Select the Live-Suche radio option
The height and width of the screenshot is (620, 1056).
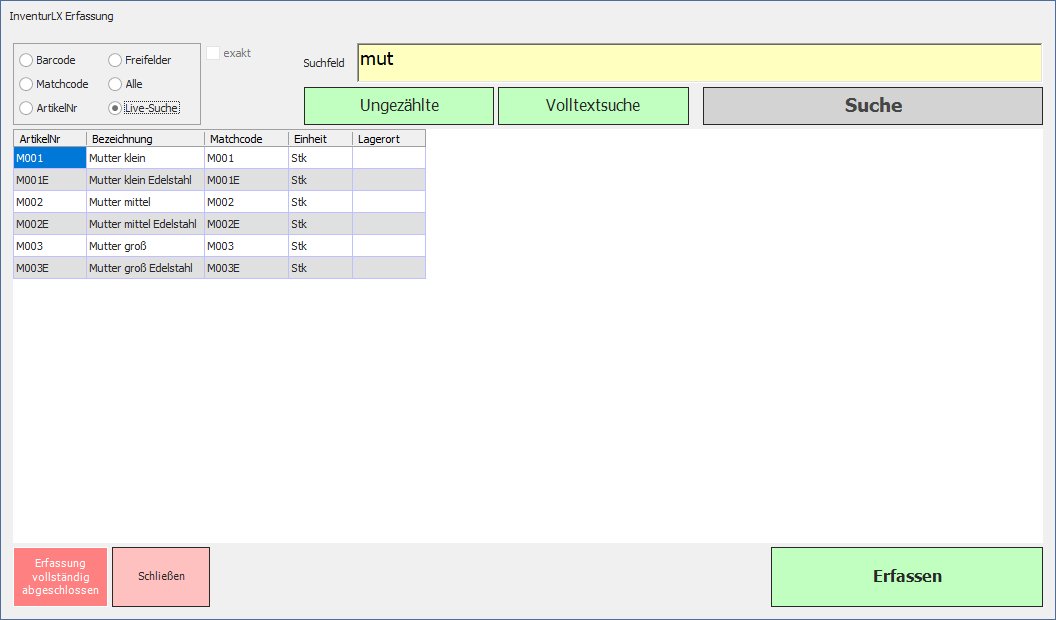tap(115, 108)
